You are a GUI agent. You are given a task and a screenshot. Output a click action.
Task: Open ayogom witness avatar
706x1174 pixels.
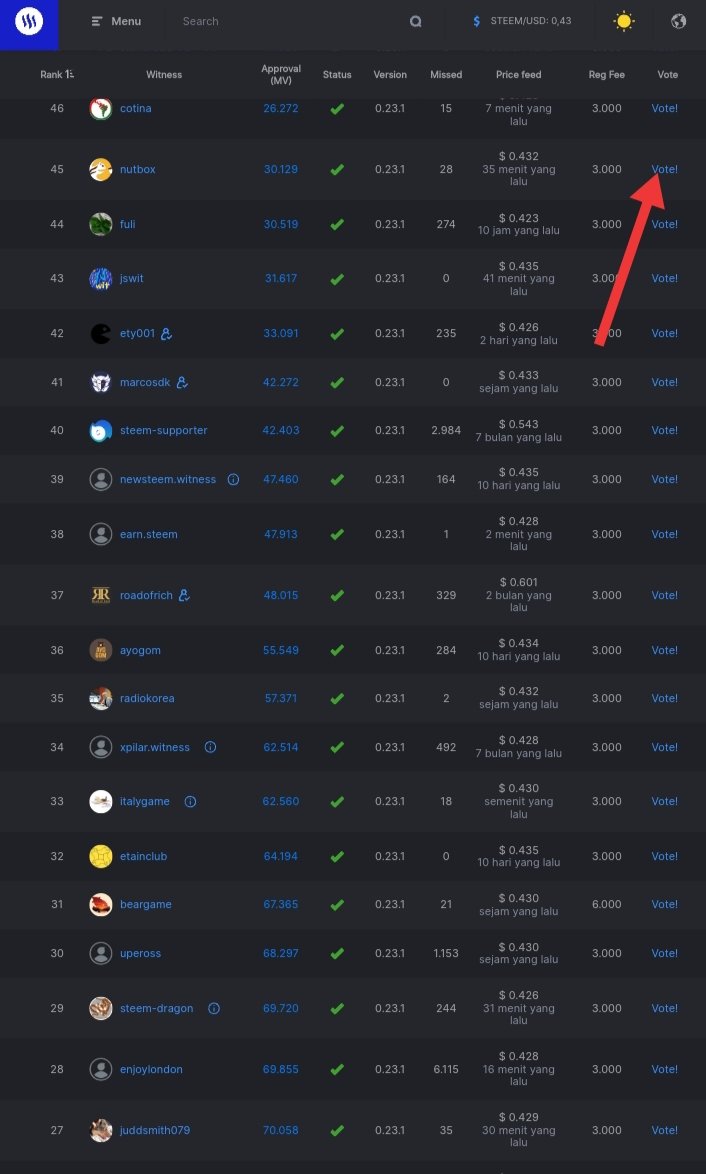100,650
